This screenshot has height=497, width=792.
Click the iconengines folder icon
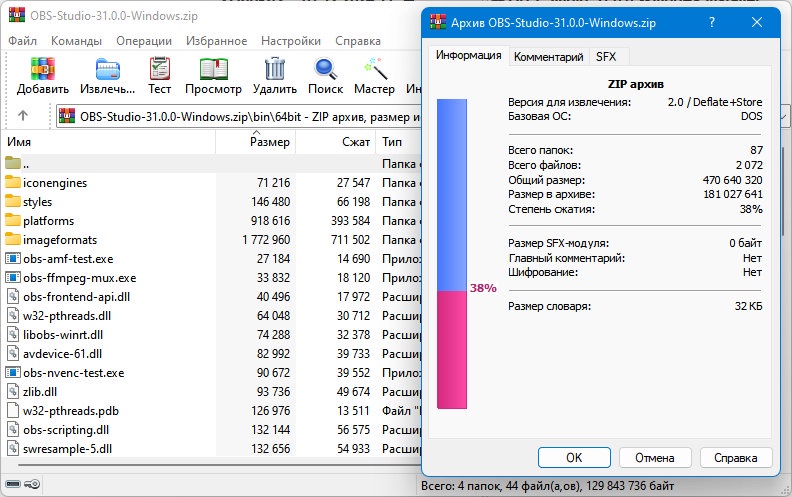point(13,182)
